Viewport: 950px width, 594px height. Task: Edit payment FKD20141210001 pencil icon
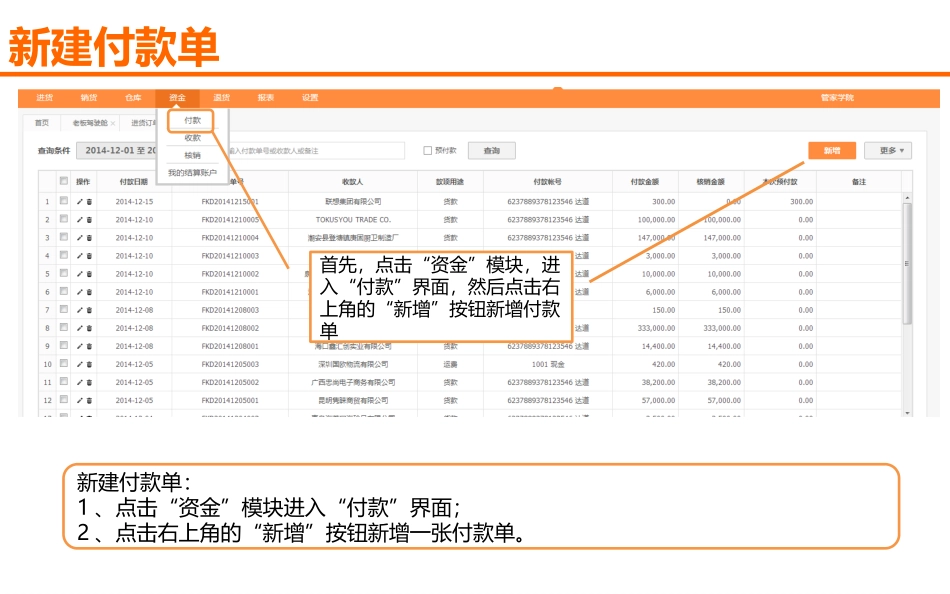[x=79, y=292]
